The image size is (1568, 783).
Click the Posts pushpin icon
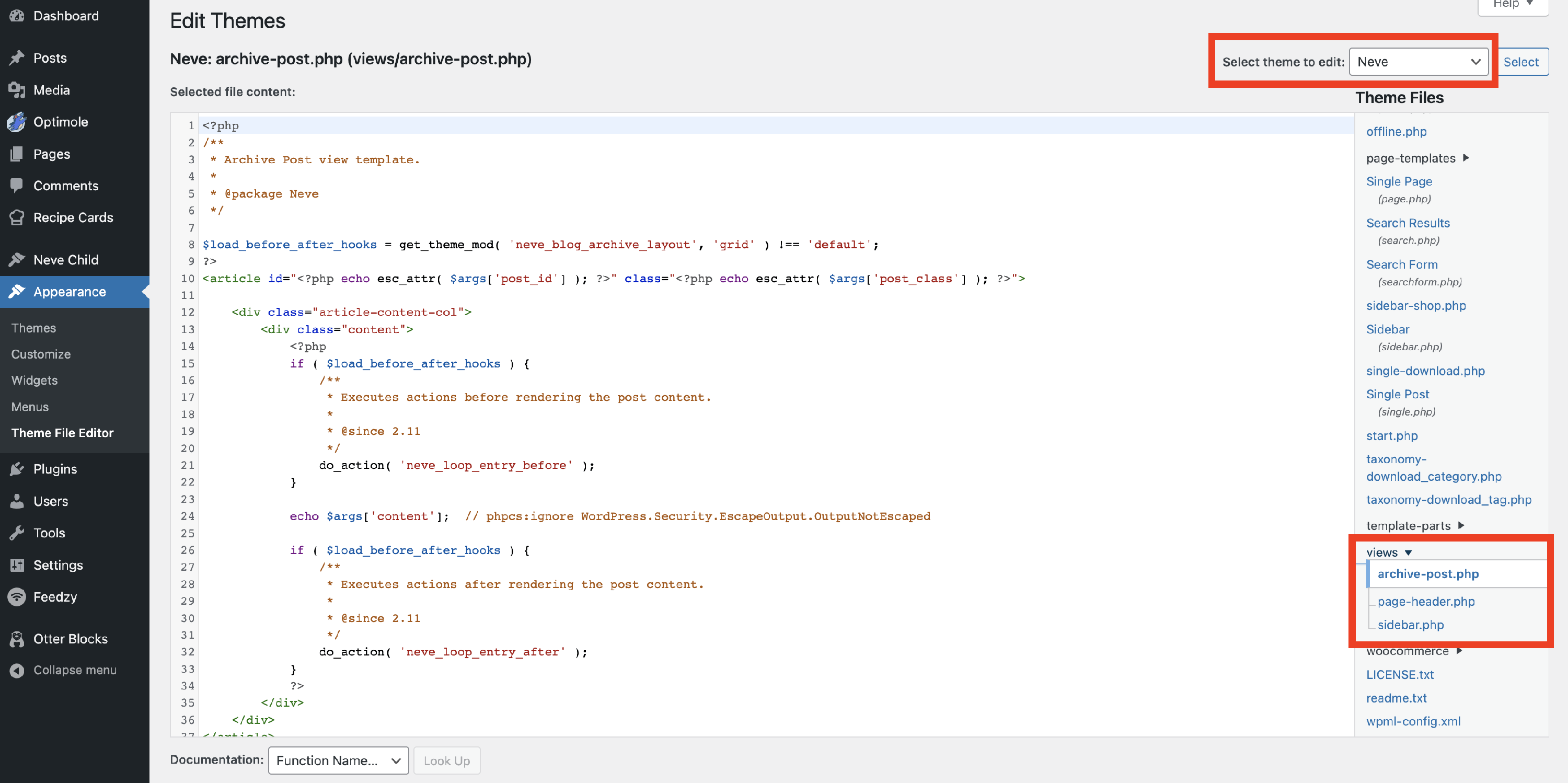(17, 58)
